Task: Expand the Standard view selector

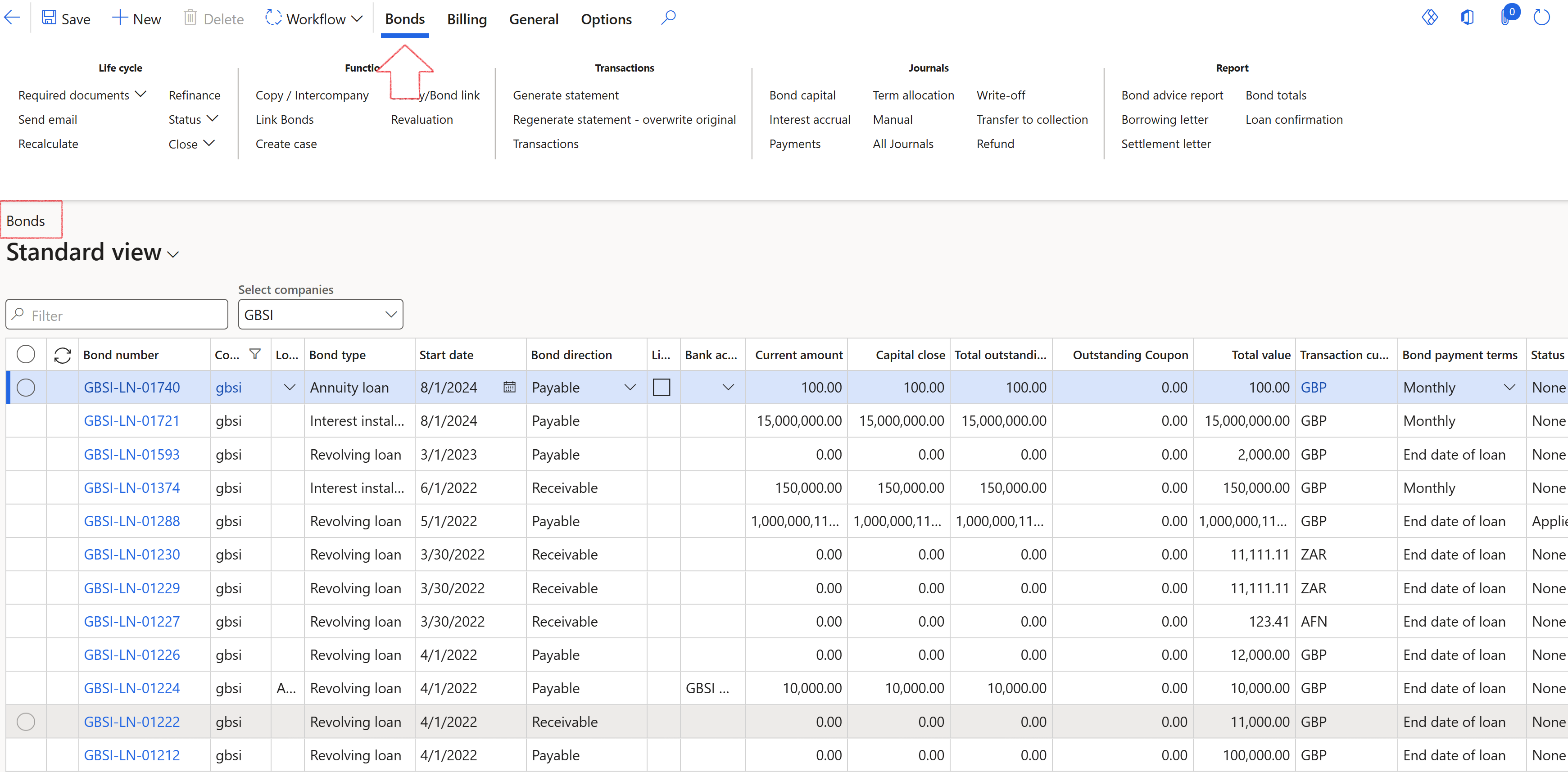Action: [172, 254]
